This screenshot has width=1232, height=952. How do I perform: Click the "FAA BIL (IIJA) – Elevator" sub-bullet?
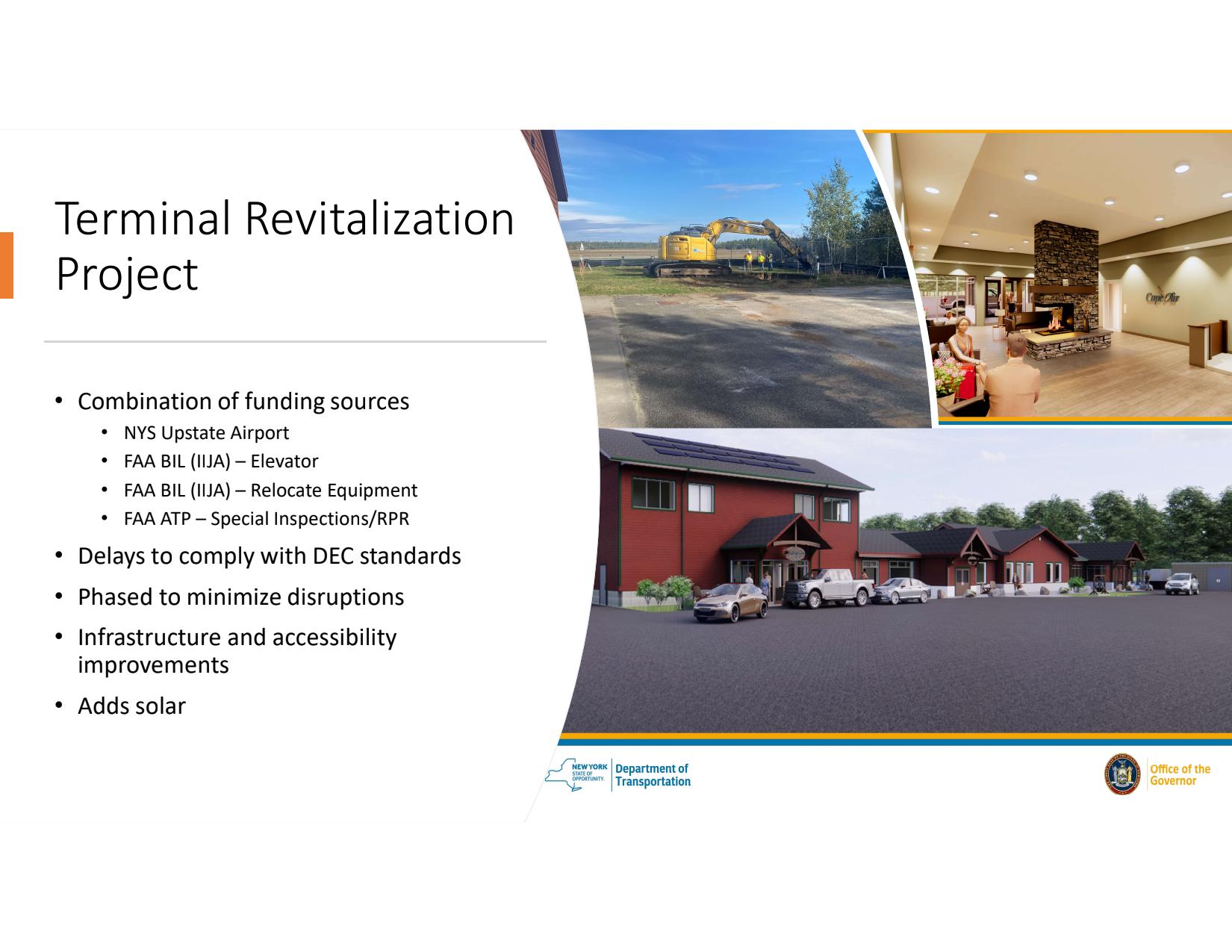tap(221, 461)
